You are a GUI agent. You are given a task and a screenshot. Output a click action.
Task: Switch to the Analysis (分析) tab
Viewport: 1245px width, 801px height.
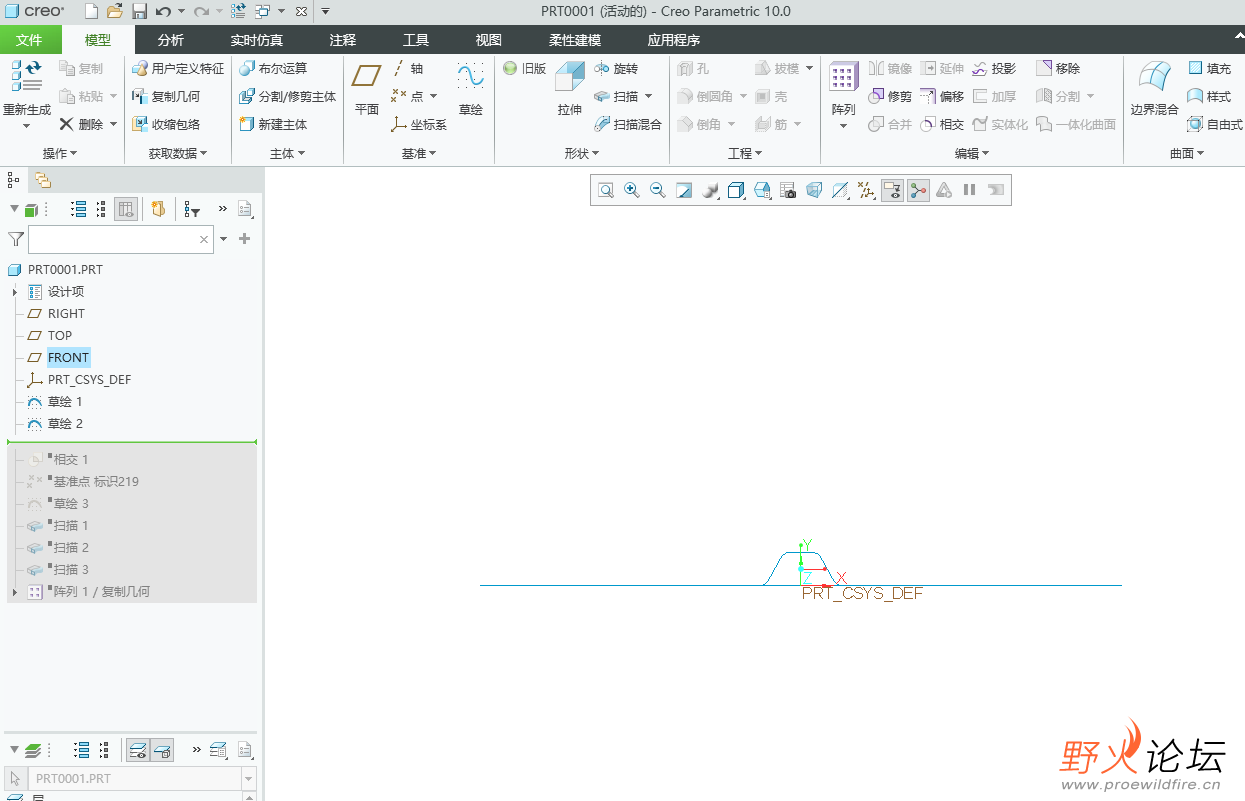[x=171, y=40]
